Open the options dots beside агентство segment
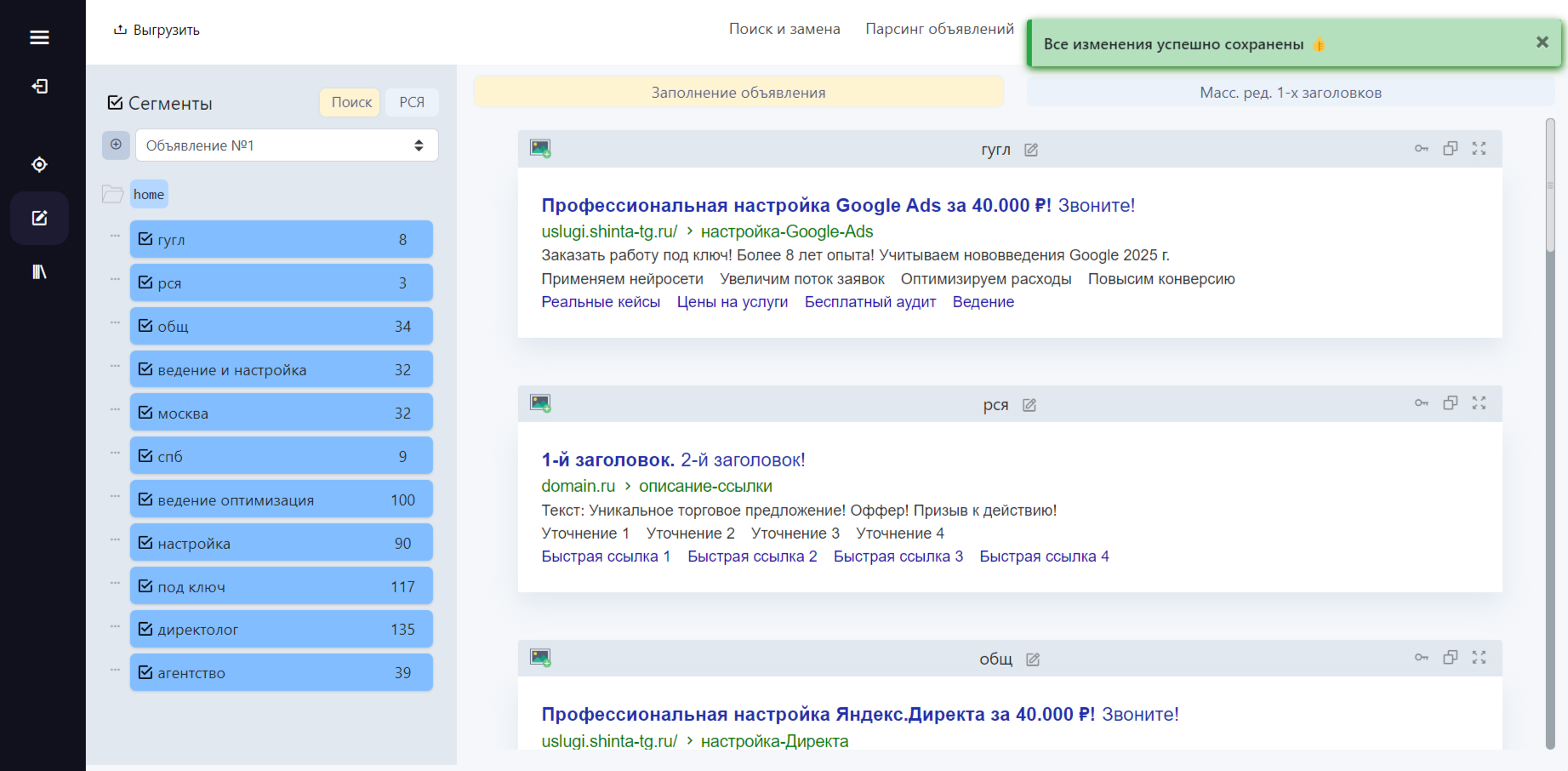 (x=115, y=670)
